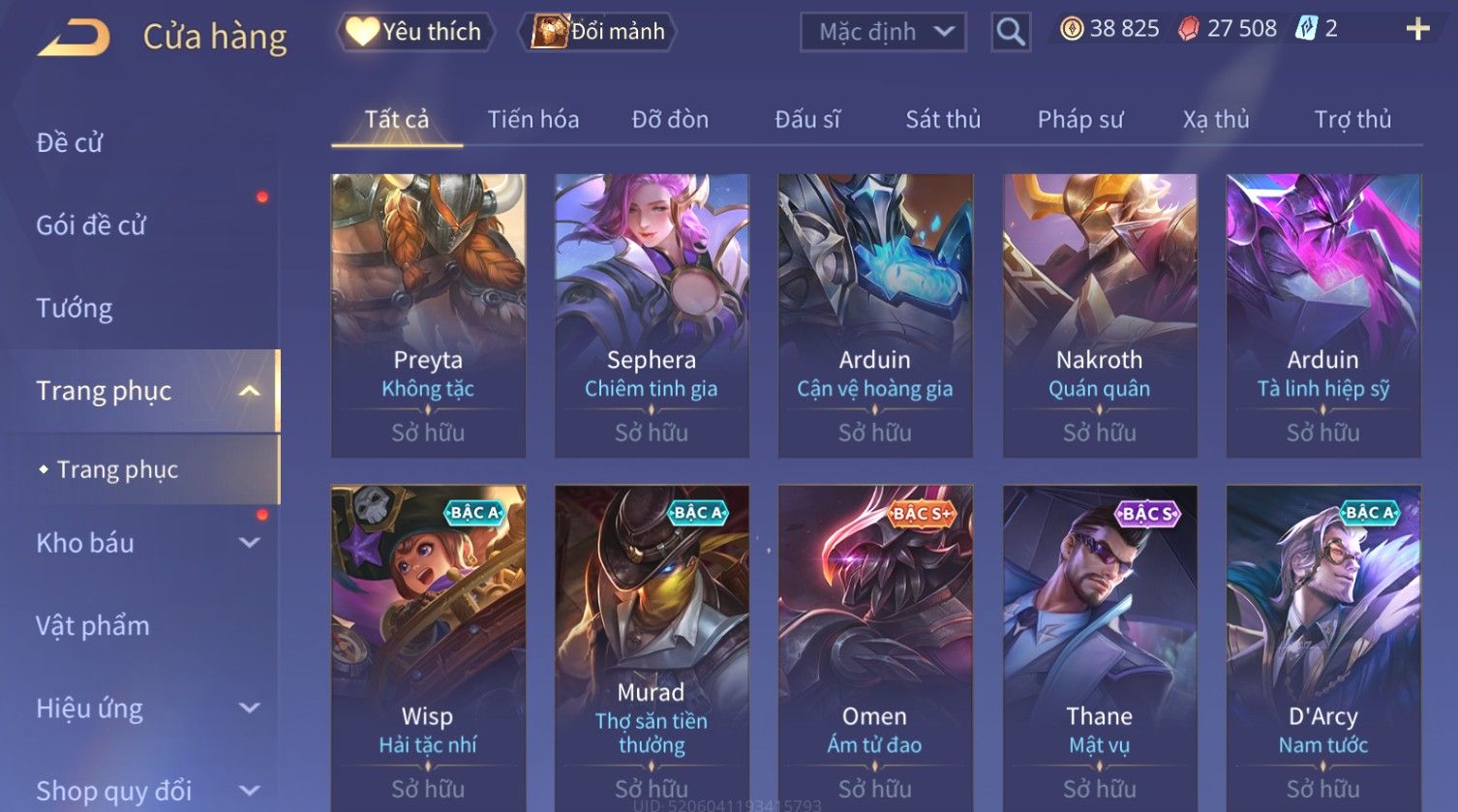Select Nakroth Quán quân skin card
Image resolution: width=1458 pixels, height=812 pixels.
[x=1100, y=316]
